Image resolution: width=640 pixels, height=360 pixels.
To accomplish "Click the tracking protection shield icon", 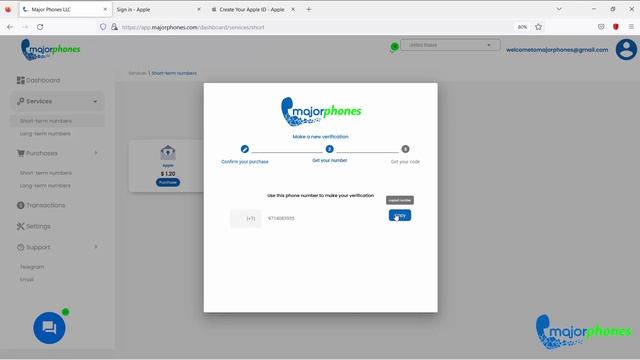I will (103, 27).
